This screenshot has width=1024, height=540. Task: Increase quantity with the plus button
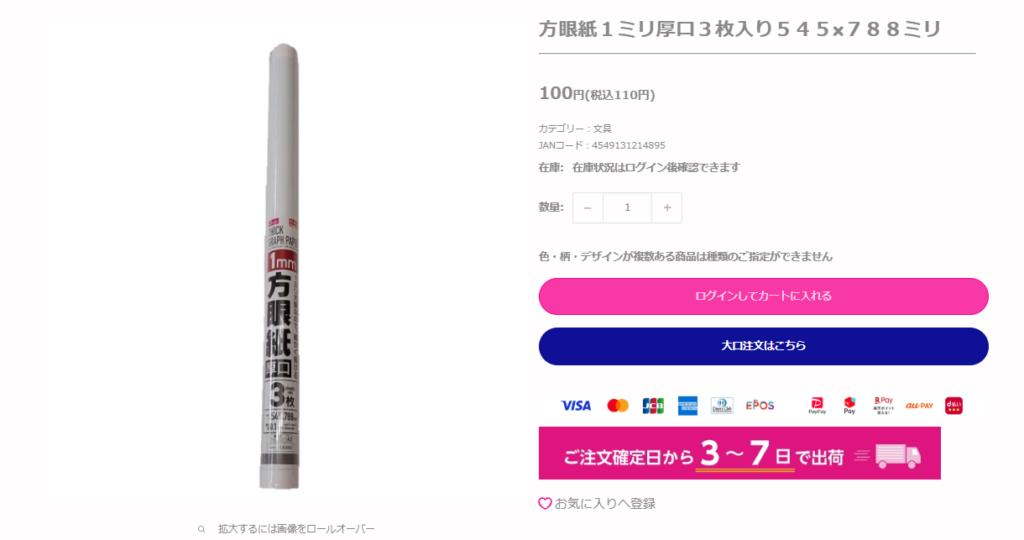pyautogui.click(x=667, y=208)
